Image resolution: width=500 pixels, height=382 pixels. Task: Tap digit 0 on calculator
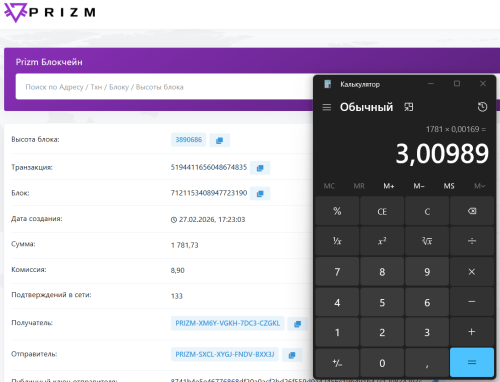tap(382, 362)
